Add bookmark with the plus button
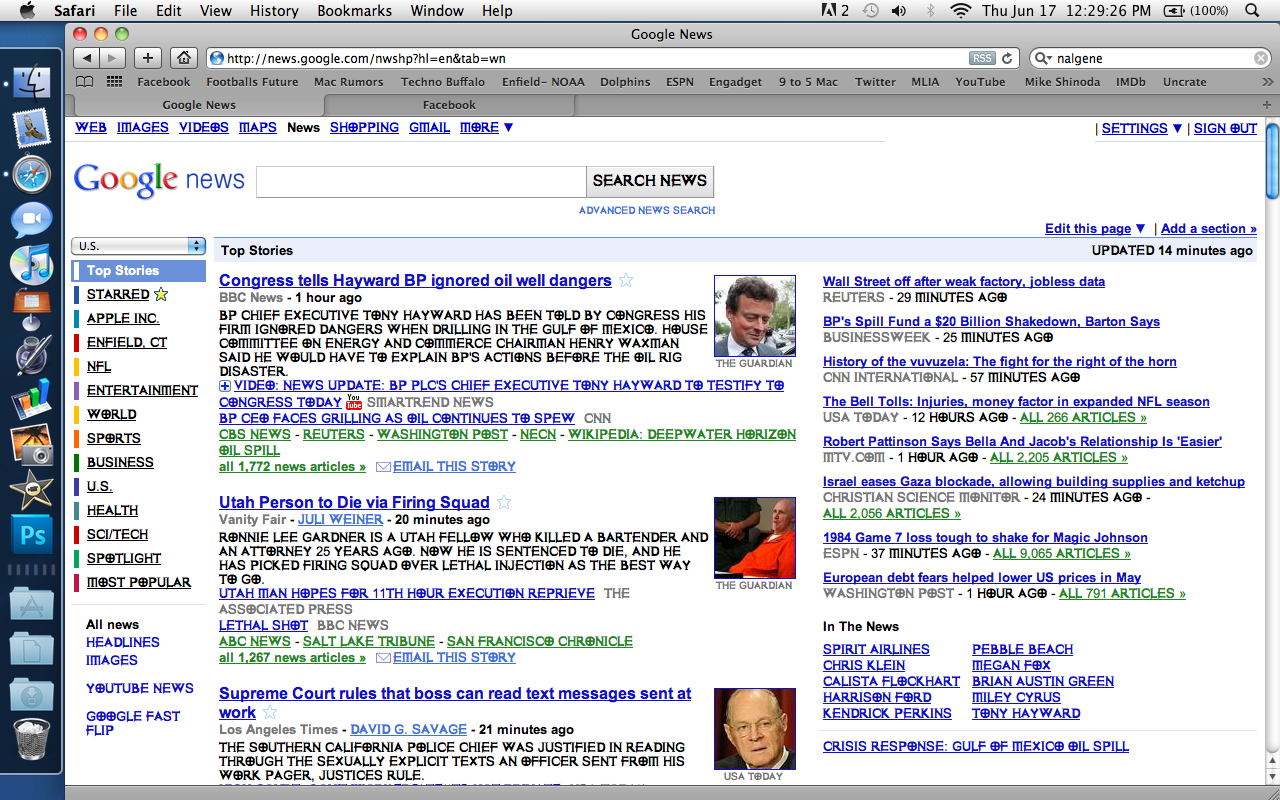Viewport: 1280px width, 800px height. click(x=147, y=58)
